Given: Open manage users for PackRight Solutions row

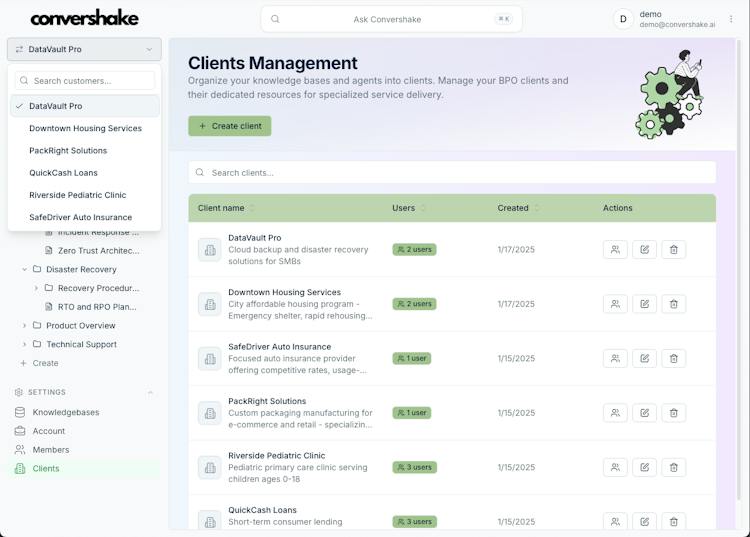Looking at the screenshot, I should pyautogui.click(x=615, y=413).
